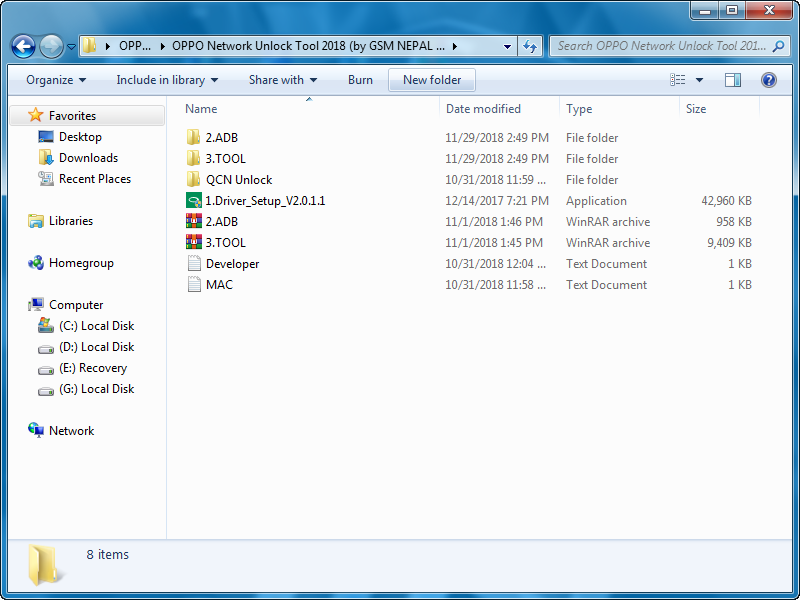The image size is (800, 600).
Task: Open the recent pages dropdown arrow
Action: tap(71, 47)
